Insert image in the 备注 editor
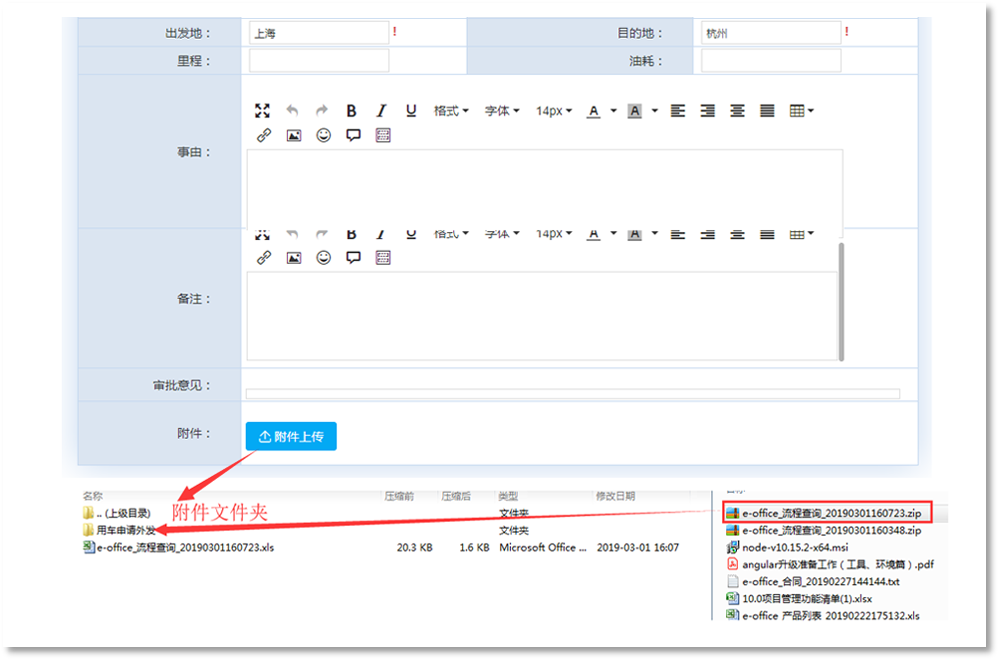The height and width of the screenshot is (660, 1000). (x=293, y=258)
